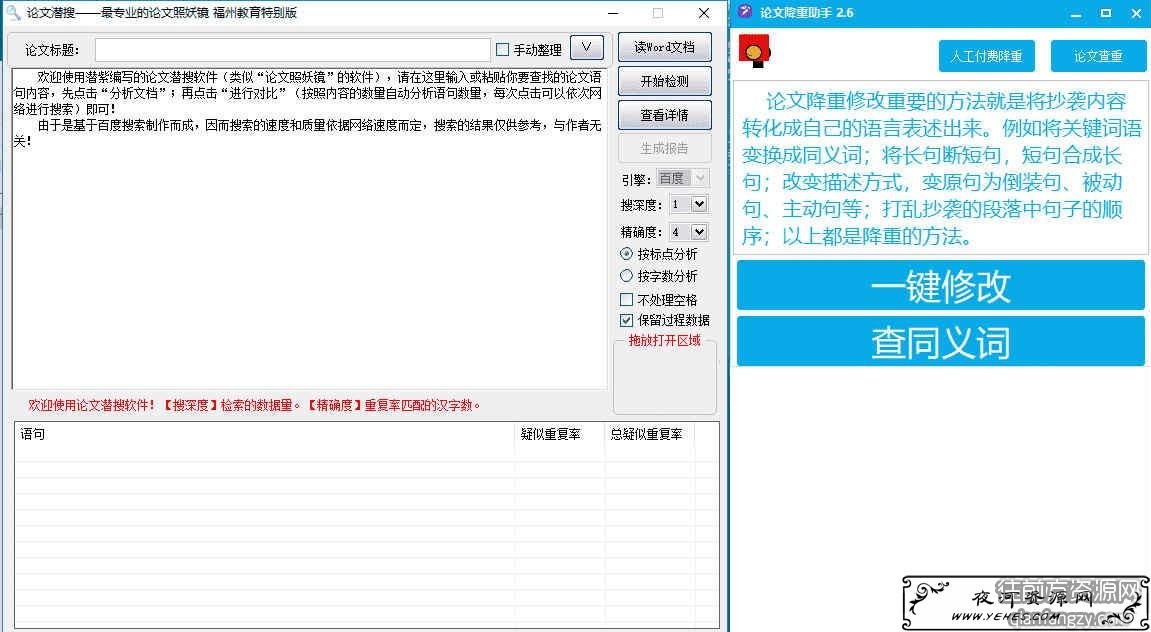Click the red status message below text area
This screenshot has height=632, width=1151.
pyautogui.click(x=254, y=404)
